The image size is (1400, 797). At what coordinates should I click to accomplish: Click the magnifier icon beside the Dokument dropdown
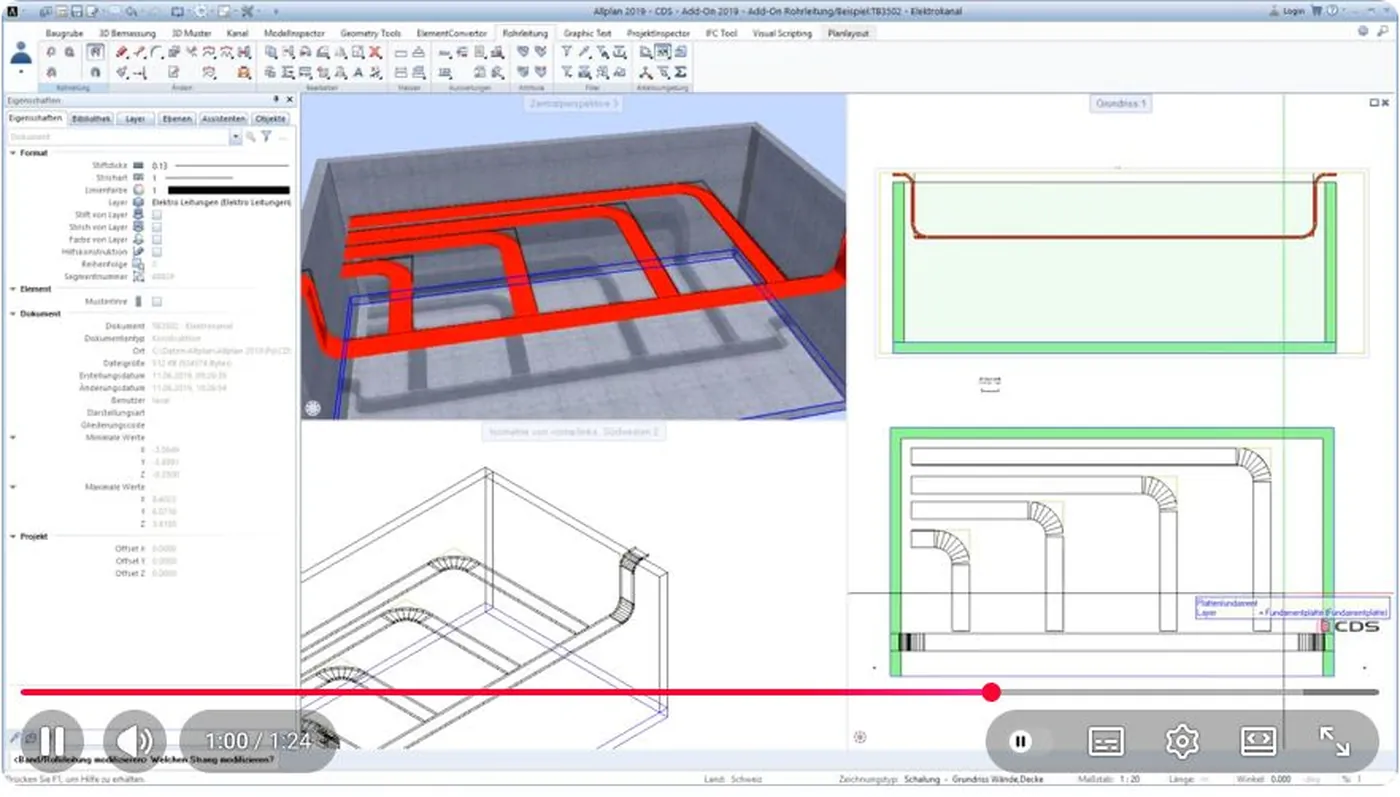[x=251, y=137]
